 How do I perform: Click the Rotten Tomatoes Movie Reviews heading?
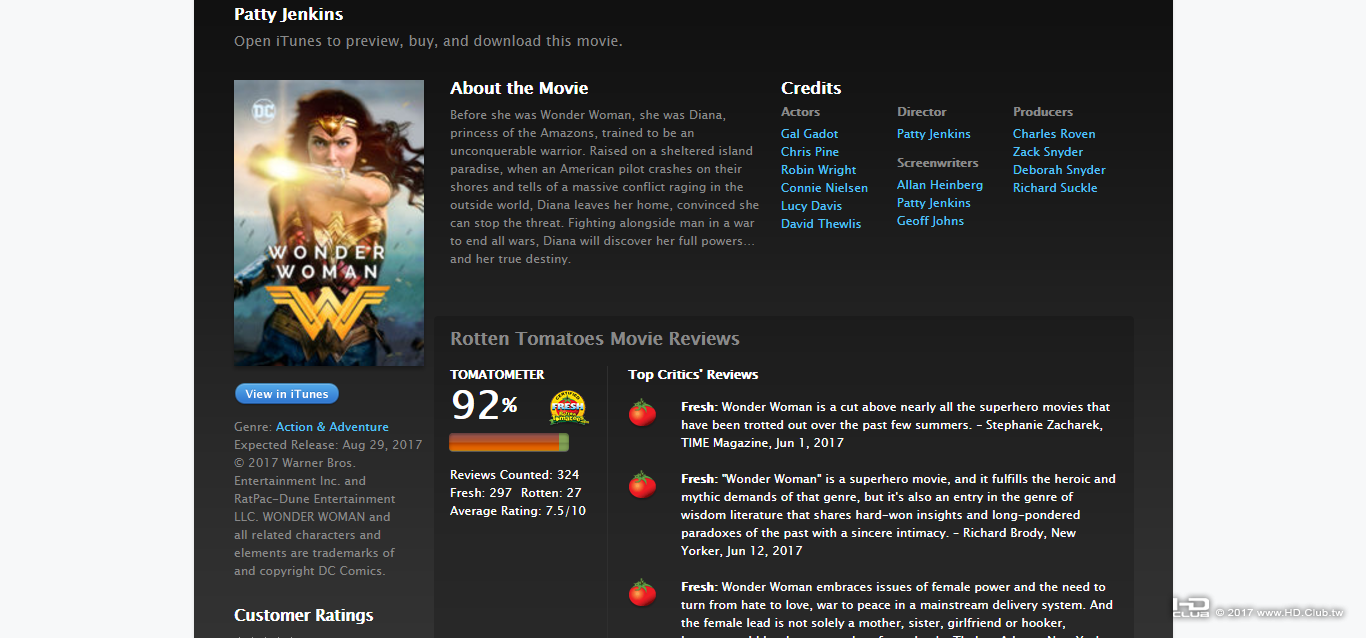click(595, 339)
